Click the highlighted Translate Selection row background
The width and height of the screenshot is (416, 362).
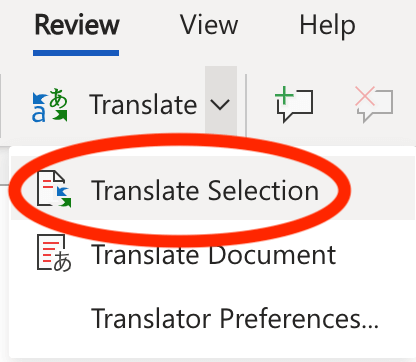[213, 188]
